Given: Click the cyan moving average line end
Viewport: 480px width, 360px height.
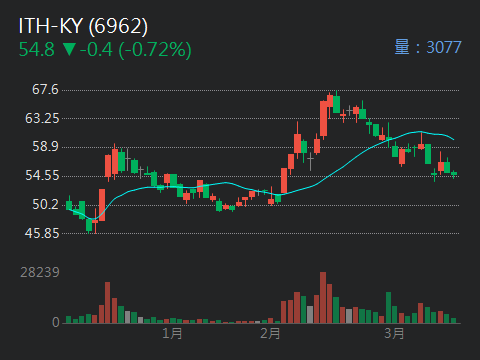Looking at the screenshot, I should (453, 139).
